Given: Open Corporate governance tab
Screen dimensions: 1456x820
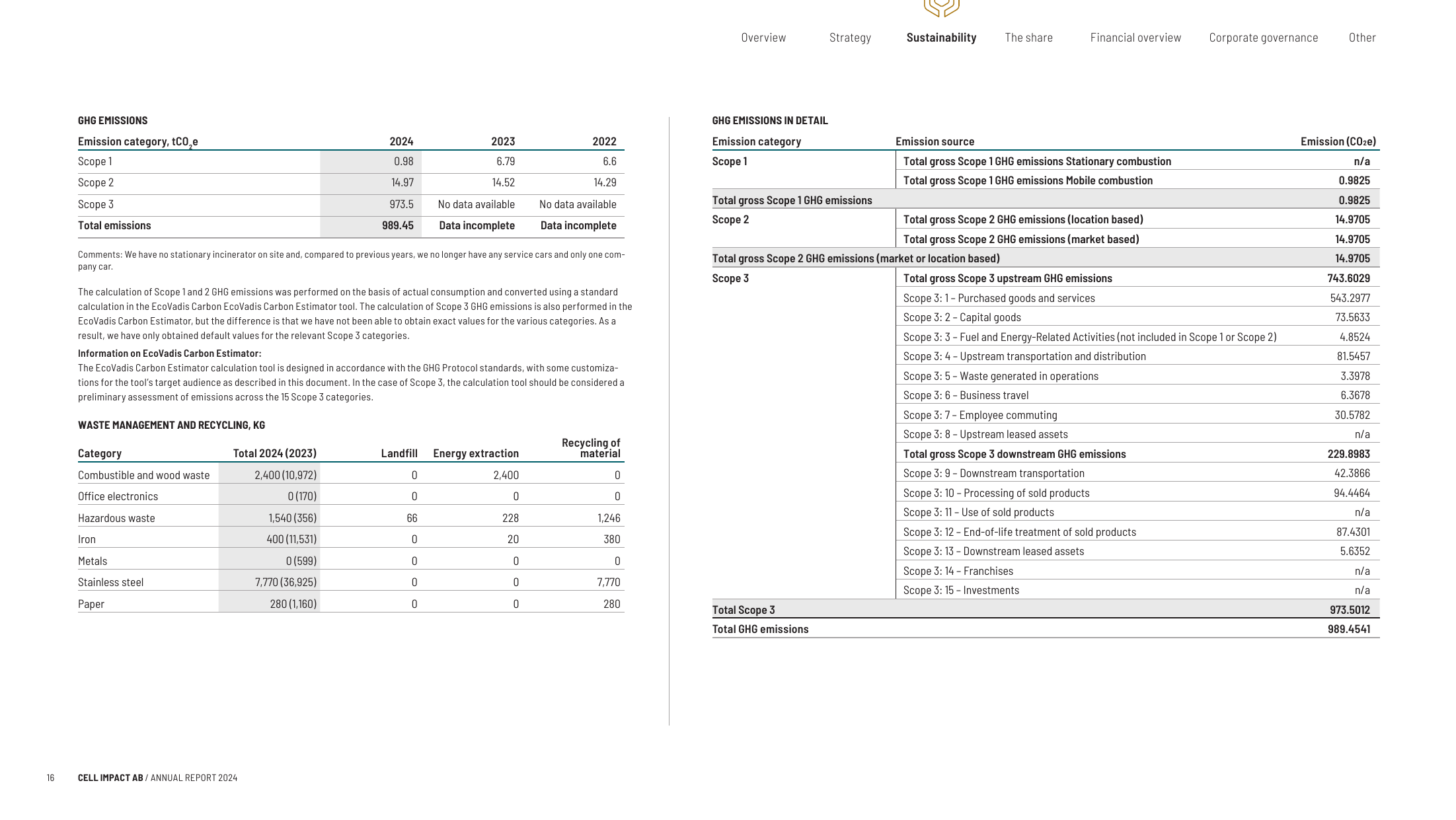Looking at the screenshot, I should [x=1263, y=38].
